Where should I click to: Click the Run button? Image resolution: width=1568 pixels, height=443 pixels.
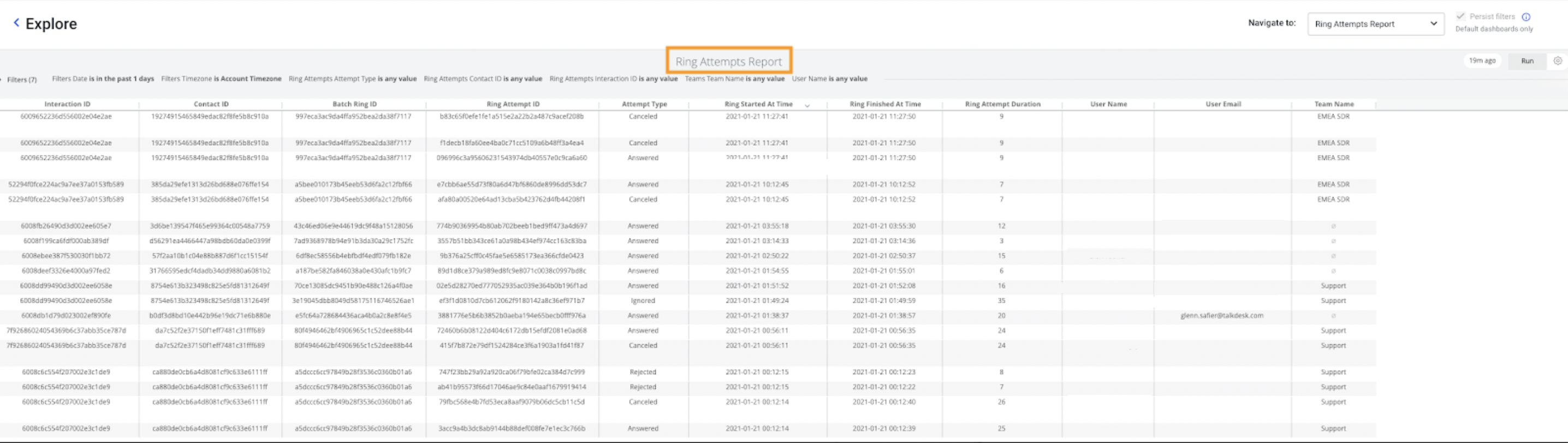pos(1527,61)
